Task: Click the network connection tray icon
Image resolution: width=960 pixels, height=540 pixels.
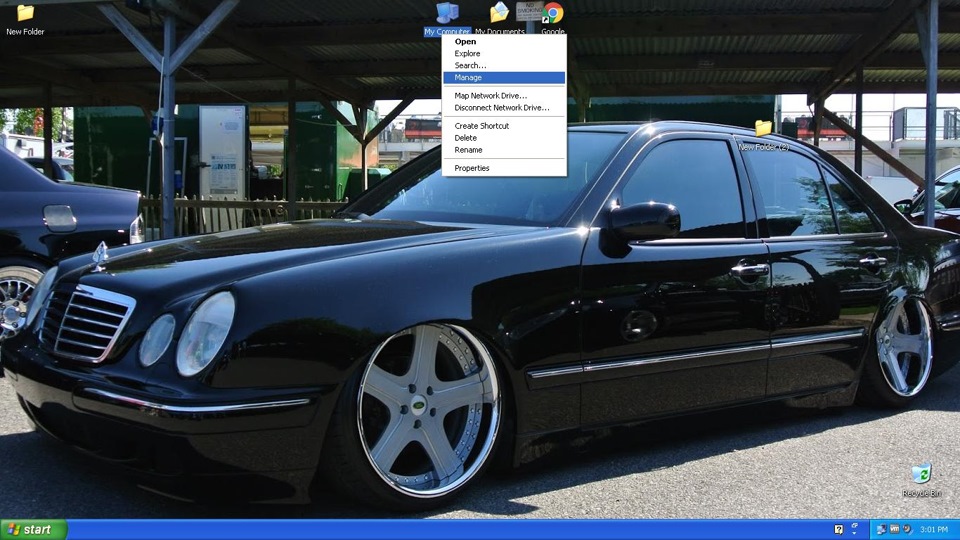Action: pyautogui.click(x=881, y=529)
